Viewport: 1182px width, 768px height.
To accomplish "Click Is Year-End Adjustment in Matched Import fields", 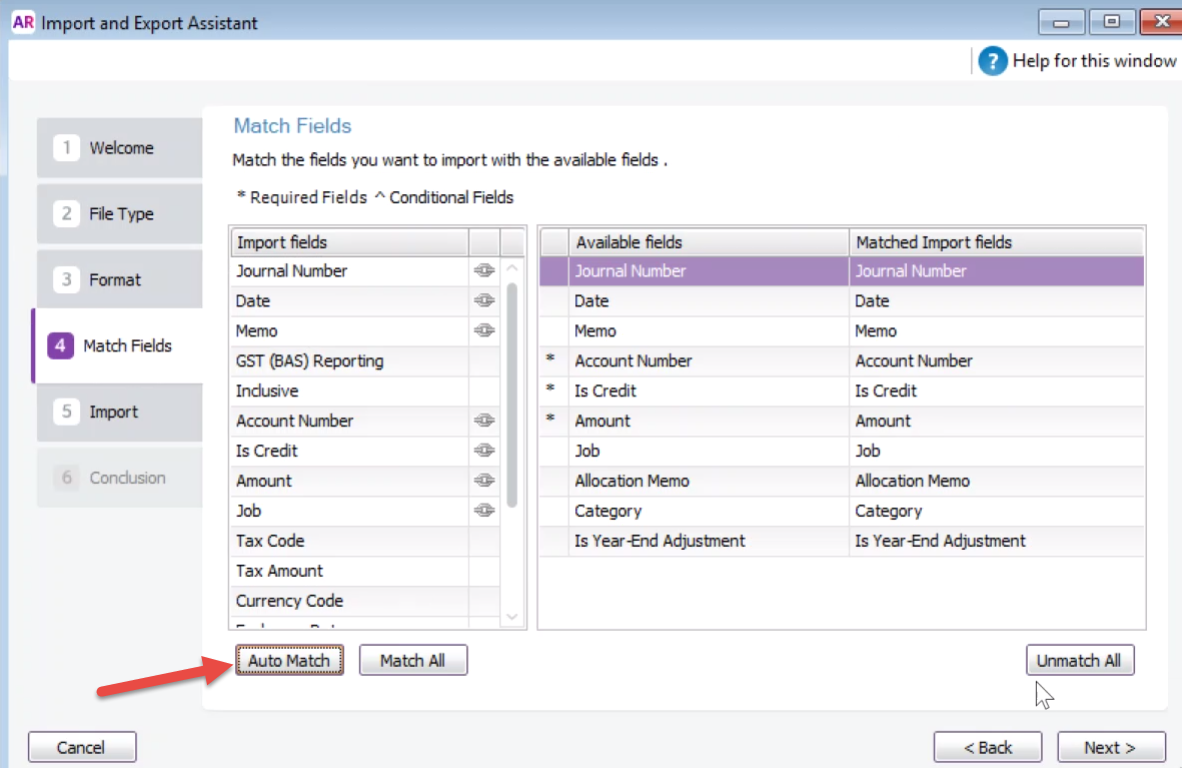I will [x=997, y=541].
